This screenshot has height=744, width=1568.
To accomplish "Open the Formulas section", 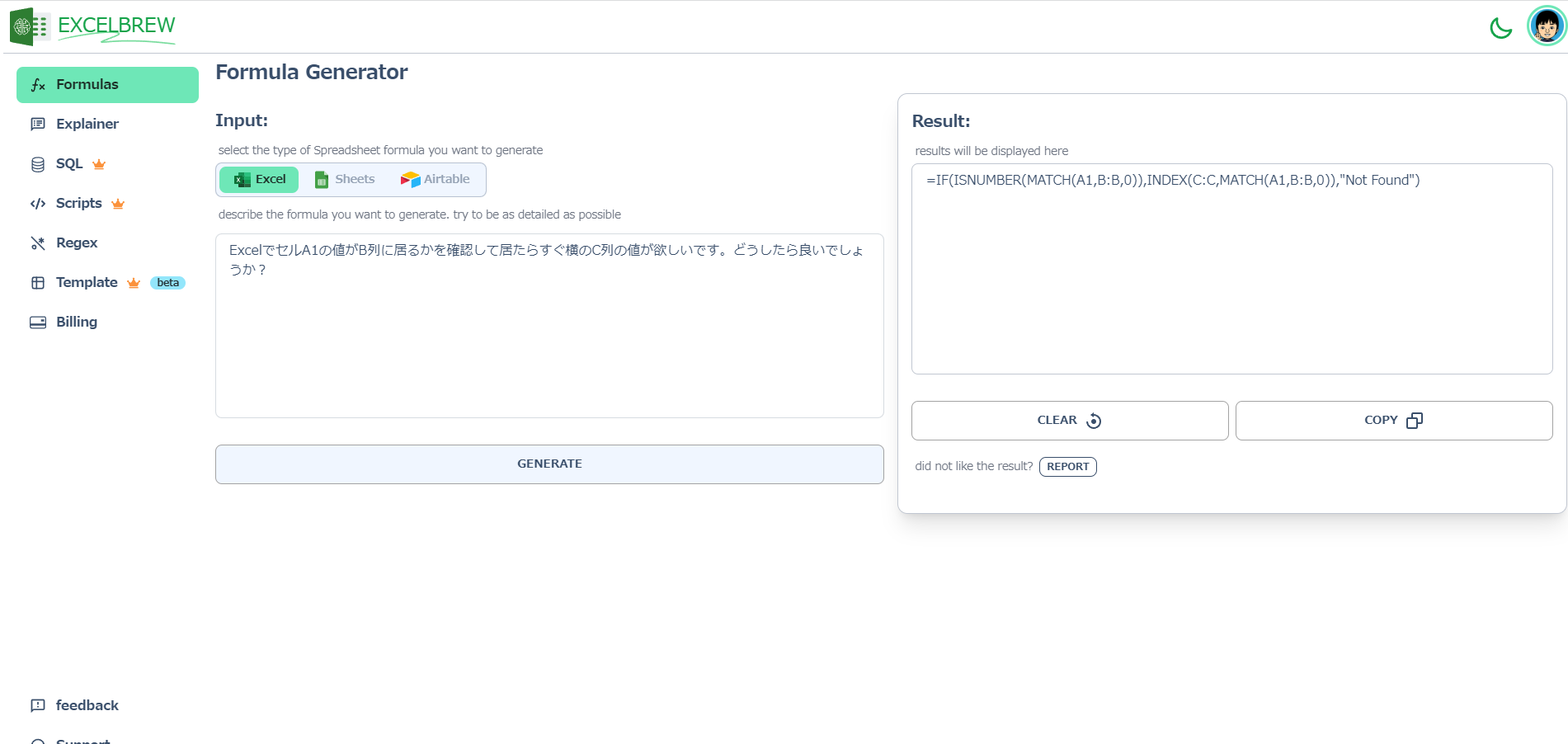I will 107,85.
